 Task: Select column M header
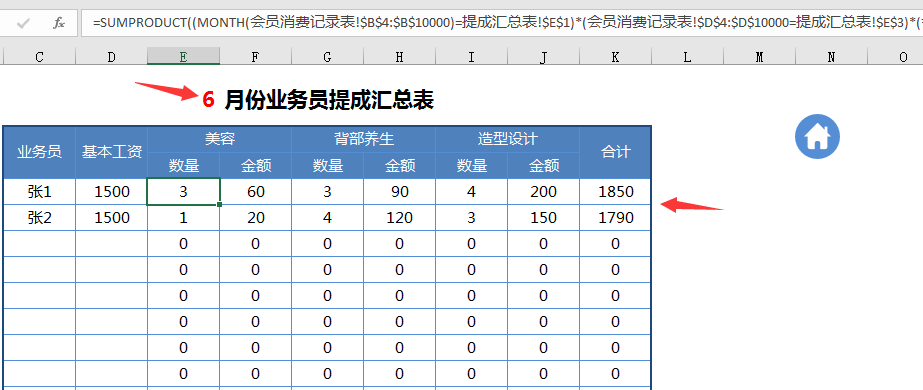pyautogui.click(x=759, y=56)
